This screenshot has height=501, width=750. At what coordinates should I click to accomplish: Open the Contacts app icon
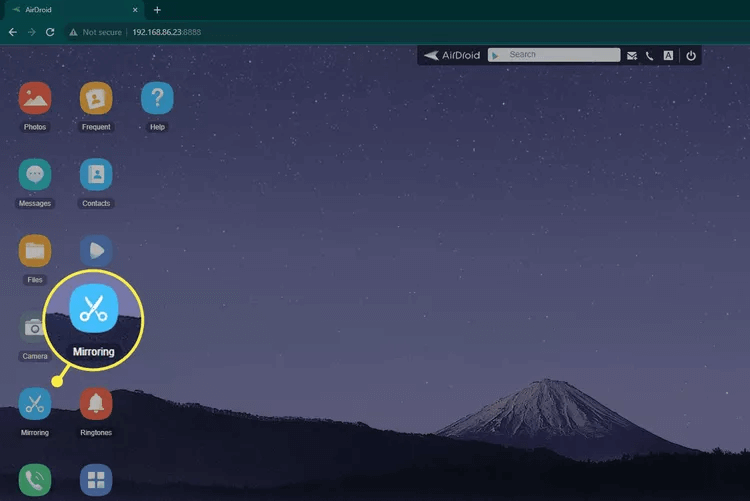point(96,175)
